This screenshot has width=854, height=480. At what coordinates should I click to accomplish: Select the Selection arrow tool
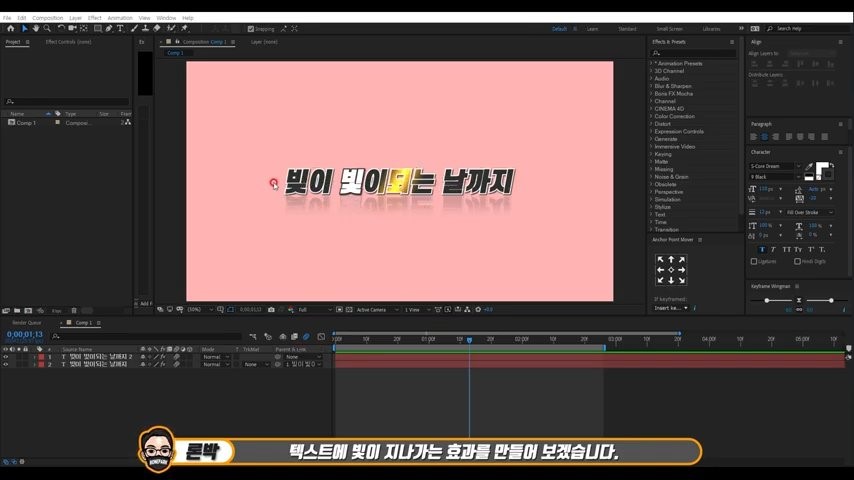click(x=25, y=28)
